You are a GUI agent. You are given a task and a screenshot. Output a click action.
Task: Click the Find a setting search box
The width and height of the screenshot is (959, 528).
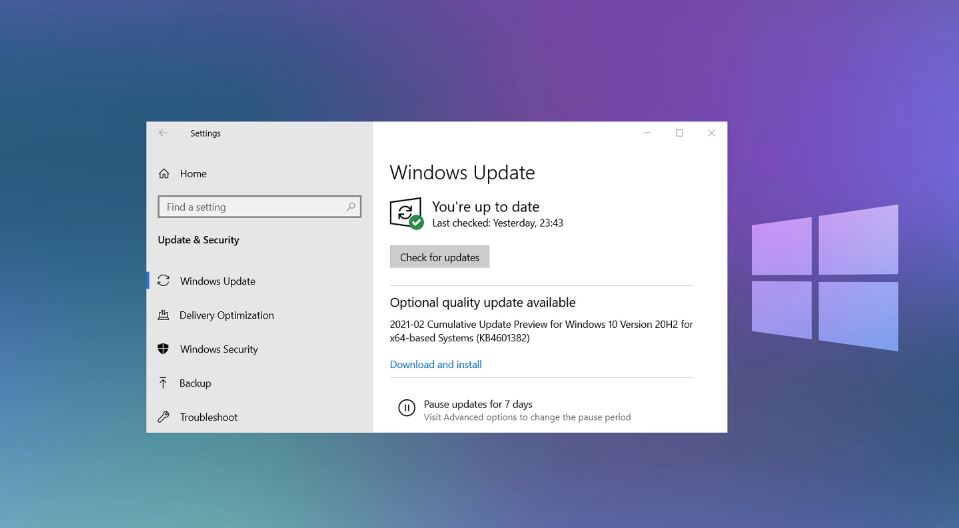tap(259, 207)
